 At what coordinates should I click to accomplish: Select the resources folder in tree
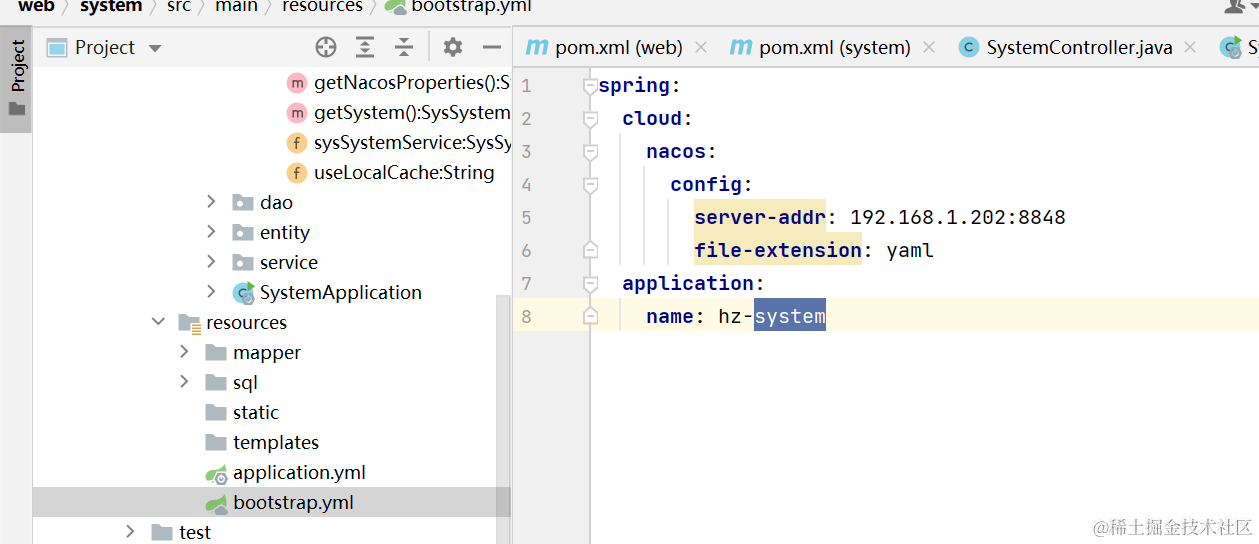tap(233, 322)
